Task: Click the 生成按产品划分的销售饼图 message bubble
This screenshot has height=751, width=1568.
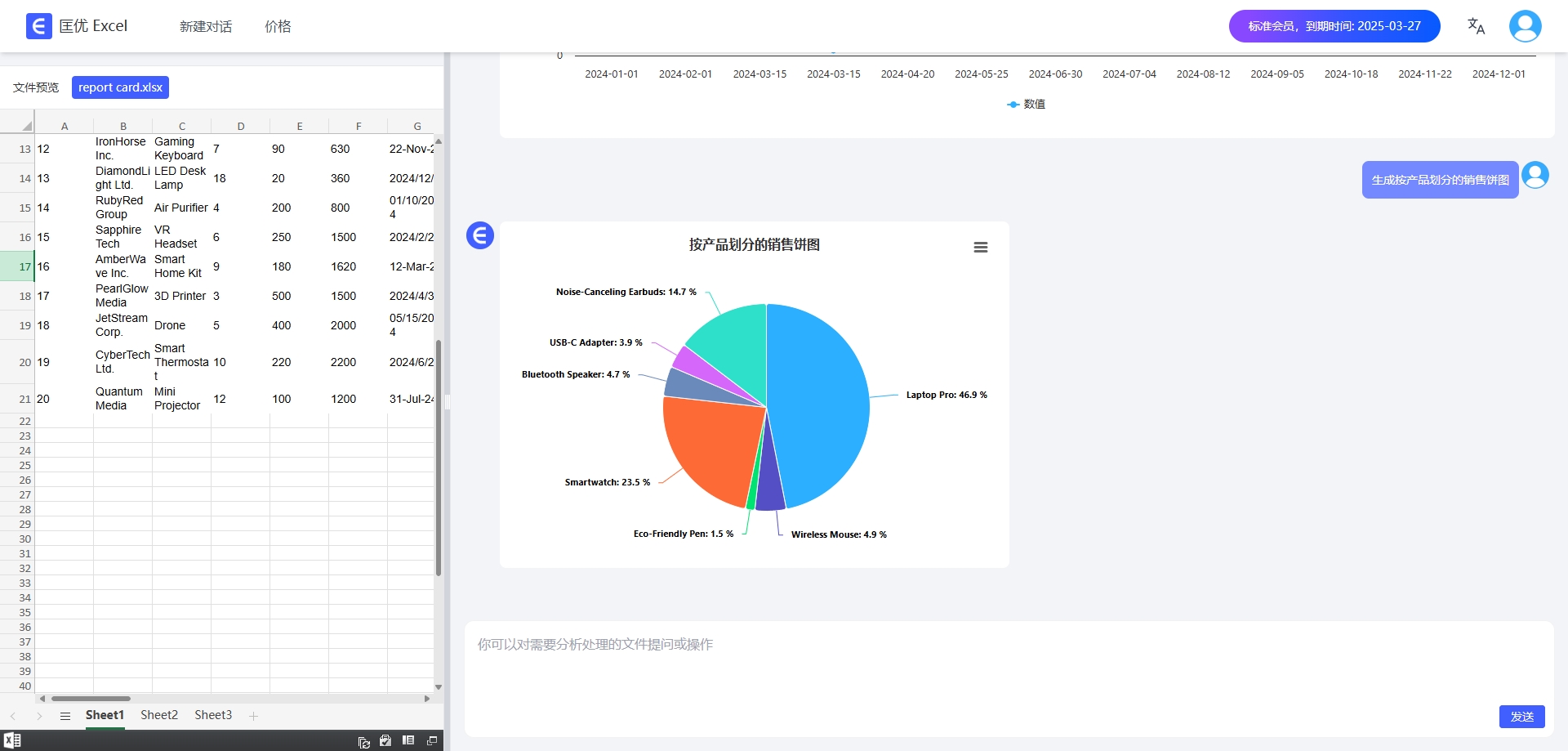Action: pos(1441,180)
